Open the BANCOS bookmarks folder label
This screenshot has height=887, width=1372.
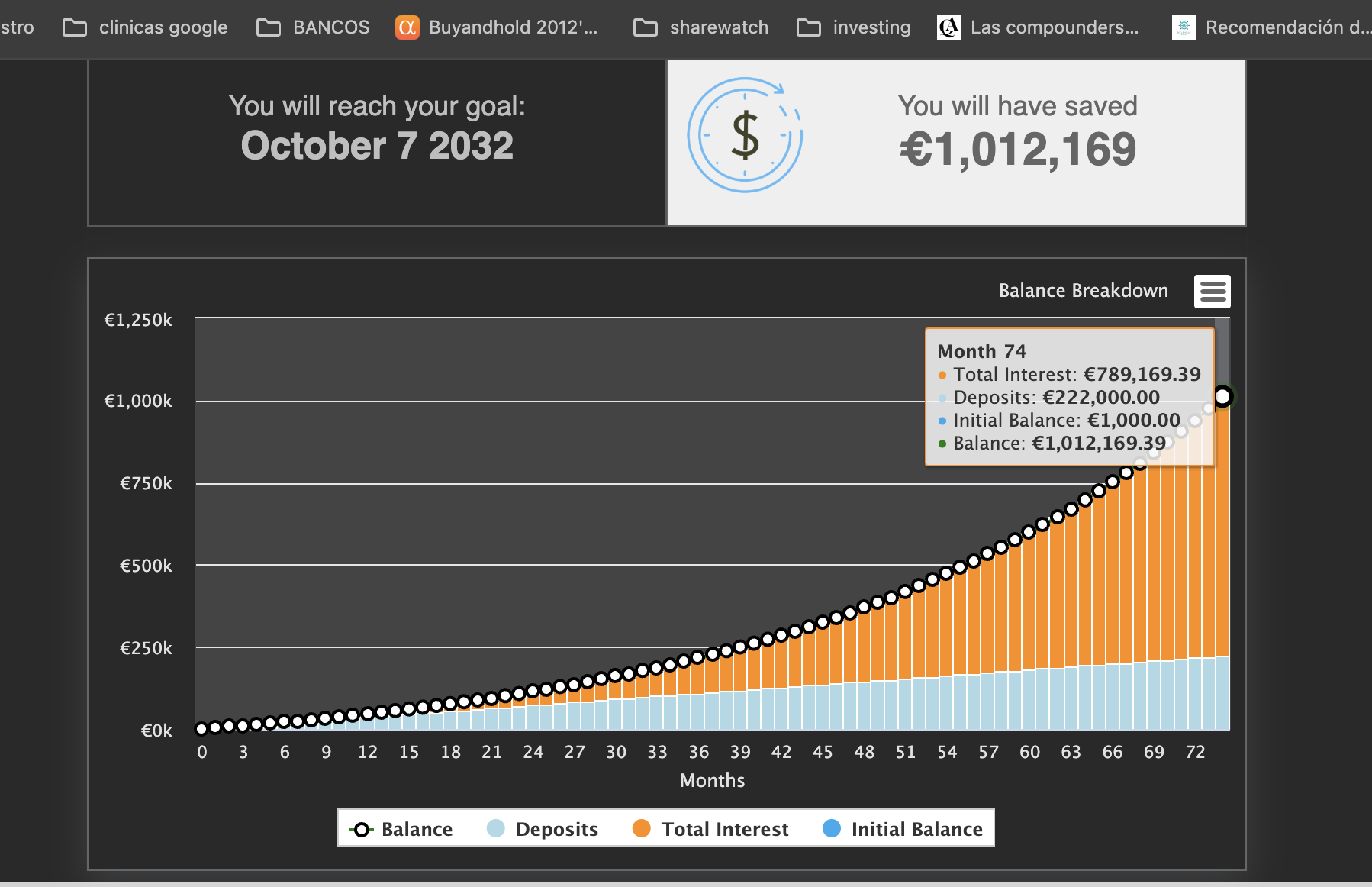(331, 27)
